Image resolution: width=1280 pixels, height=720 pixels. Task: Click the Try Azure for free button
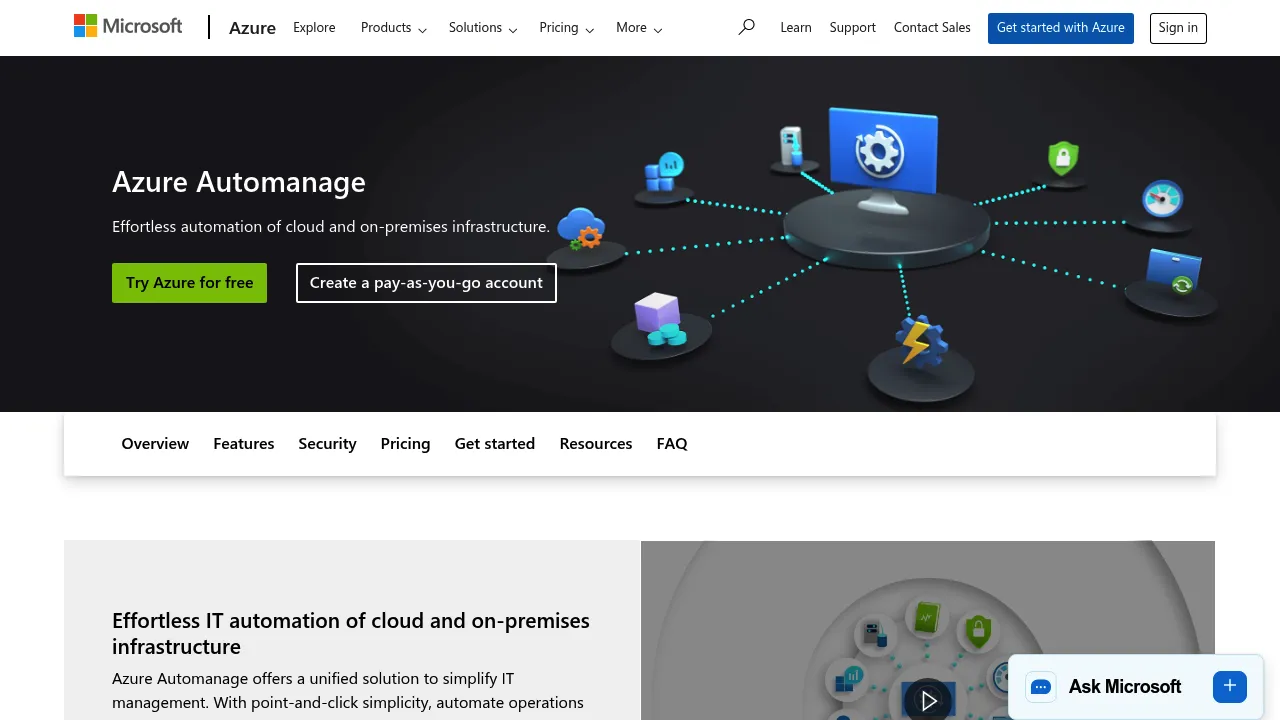pos(190,283)
